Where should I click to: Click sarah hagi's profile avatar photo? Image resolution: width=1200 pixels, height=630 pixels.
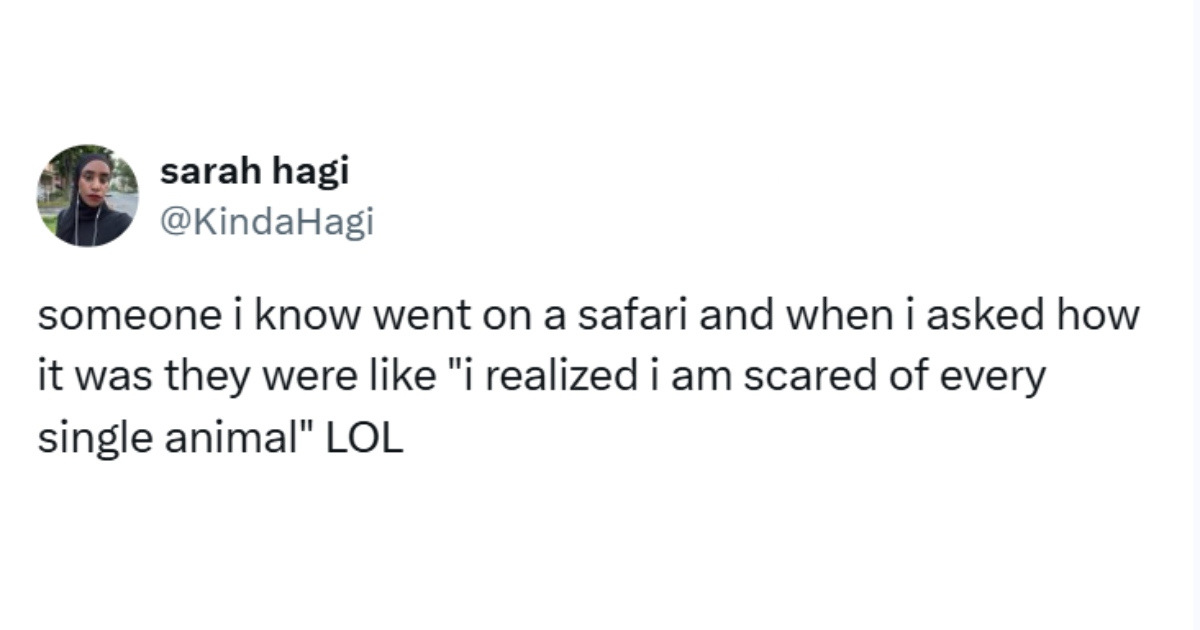pos(88,195)
